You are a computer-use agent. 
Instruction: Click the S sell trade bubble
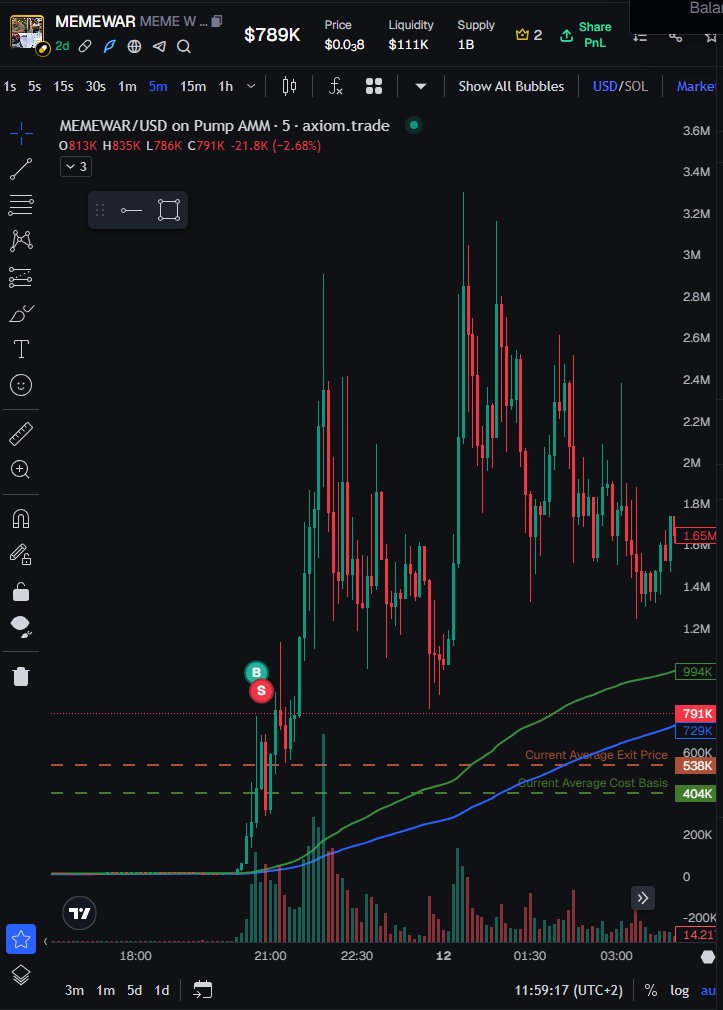tap(261, 691)
